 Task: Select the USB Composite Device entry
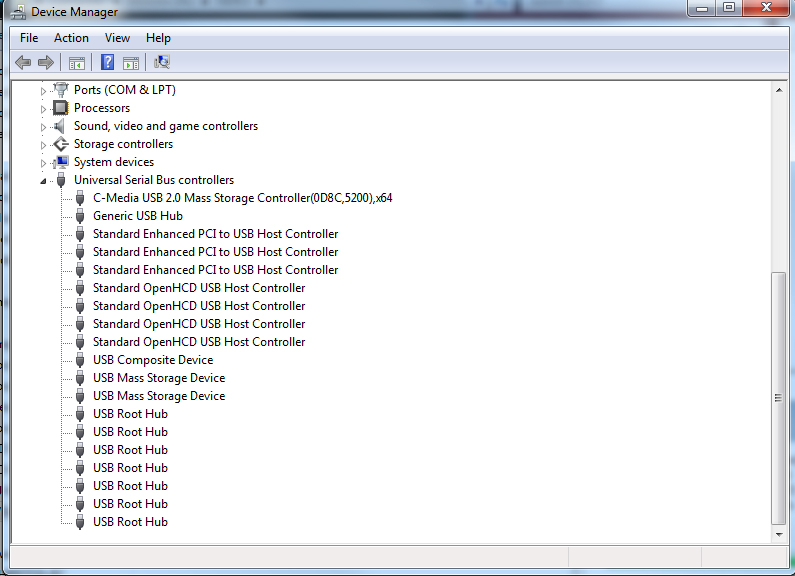pos(153,360)
